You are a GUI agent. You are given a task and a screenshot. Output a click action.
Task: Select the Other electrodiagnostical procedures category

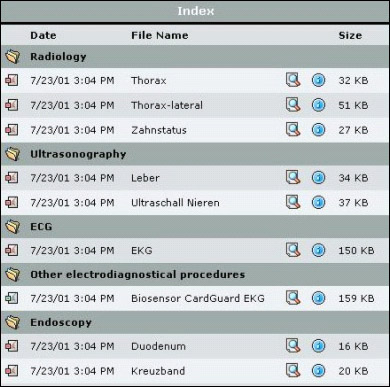click(138, 274)
